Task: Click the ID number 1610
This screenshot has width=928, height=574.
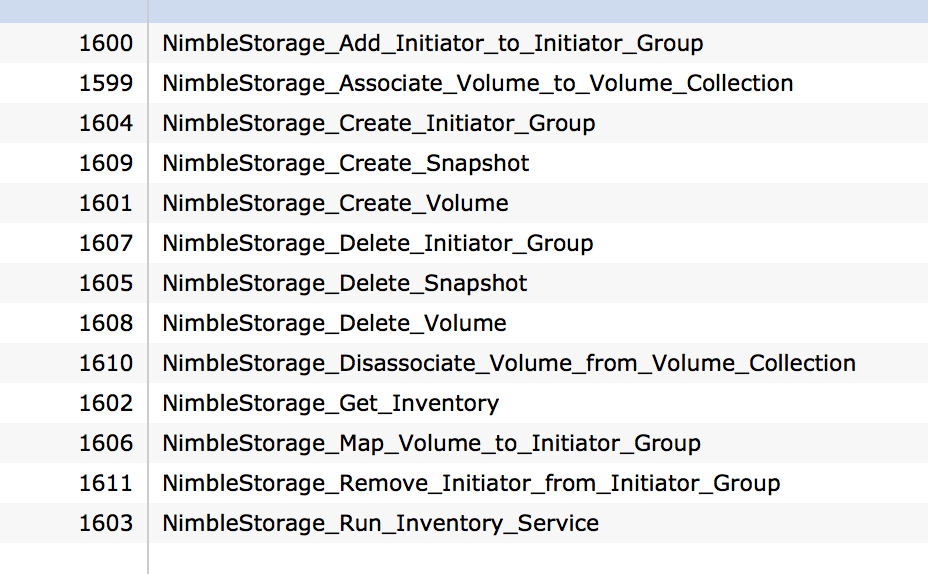Action: pyautogui.click(x=106, y=363)
